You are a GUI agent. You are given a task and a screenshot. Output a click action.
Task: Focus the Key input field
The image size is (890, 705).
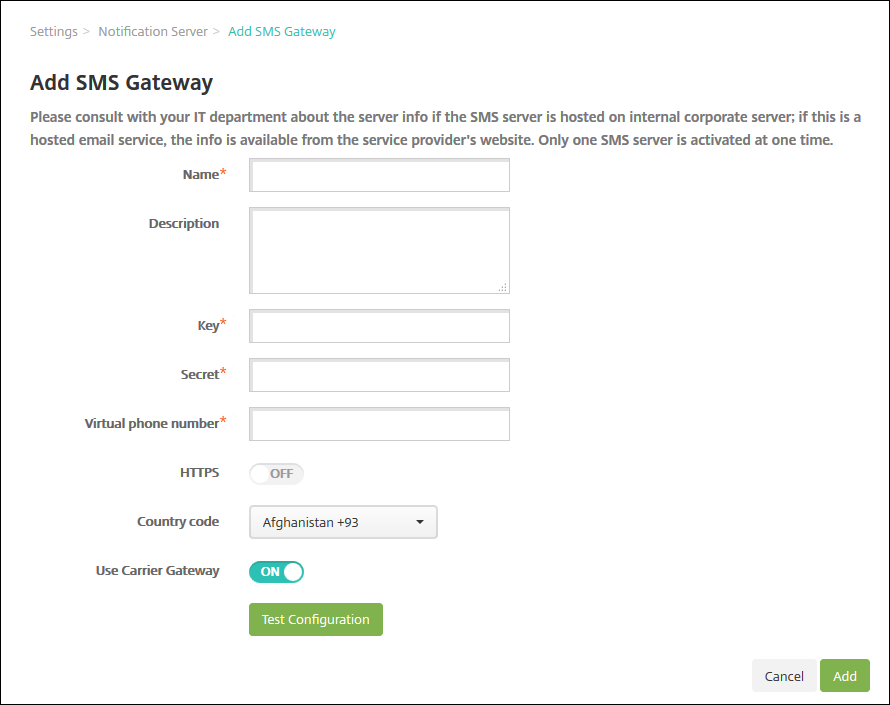[x=379, y=326]
